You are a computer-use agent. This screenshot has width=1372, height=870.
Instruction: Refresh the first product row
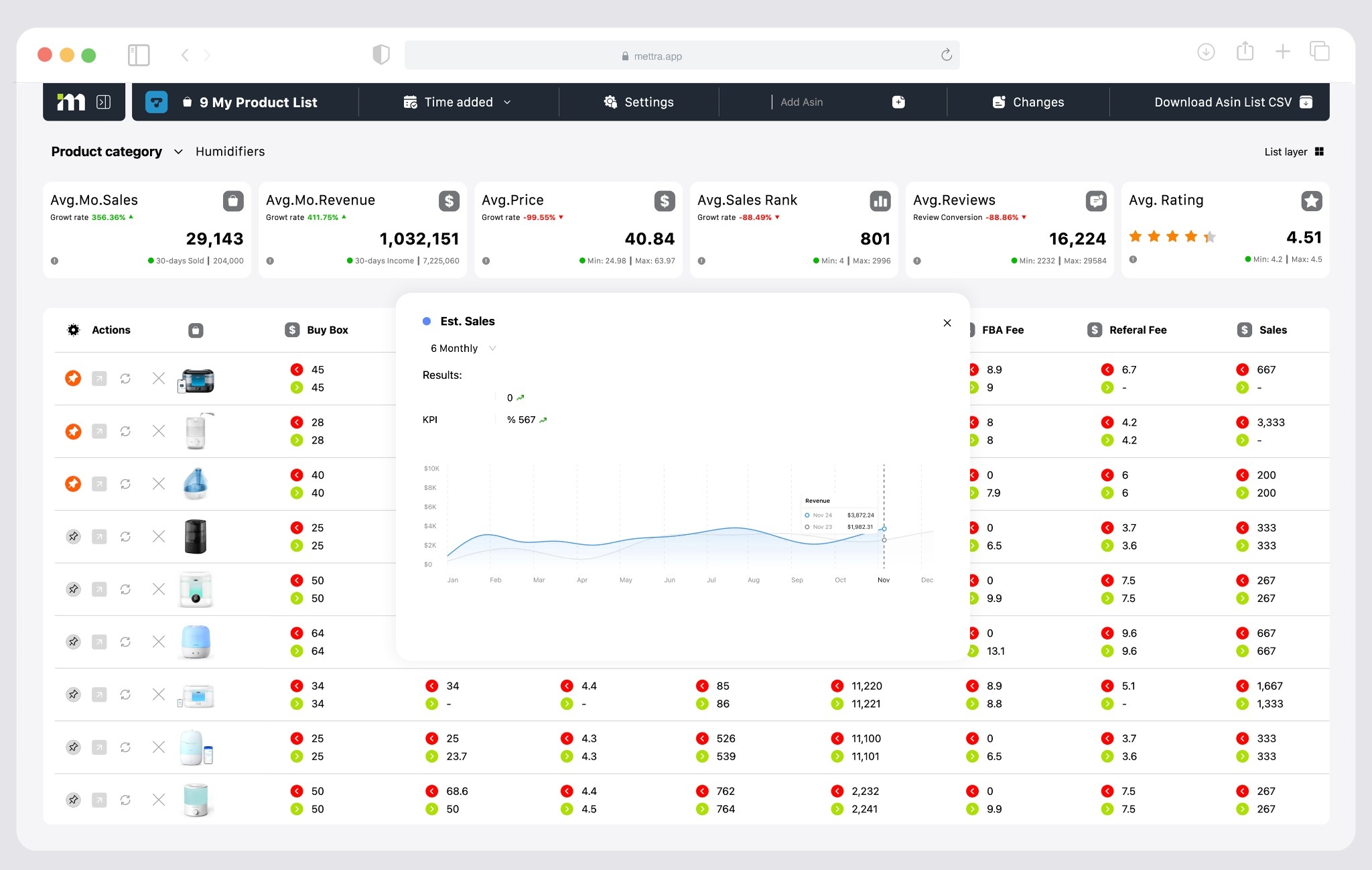coord(125,379)
